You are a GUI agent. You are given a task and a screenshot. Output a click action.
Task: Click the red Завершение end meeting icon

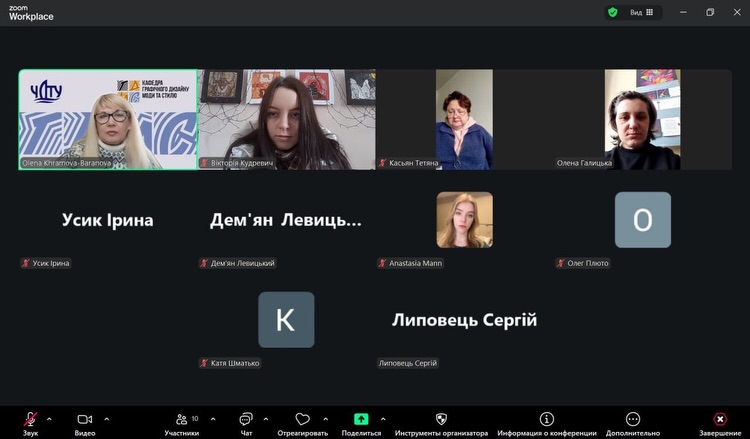[720, 419]
